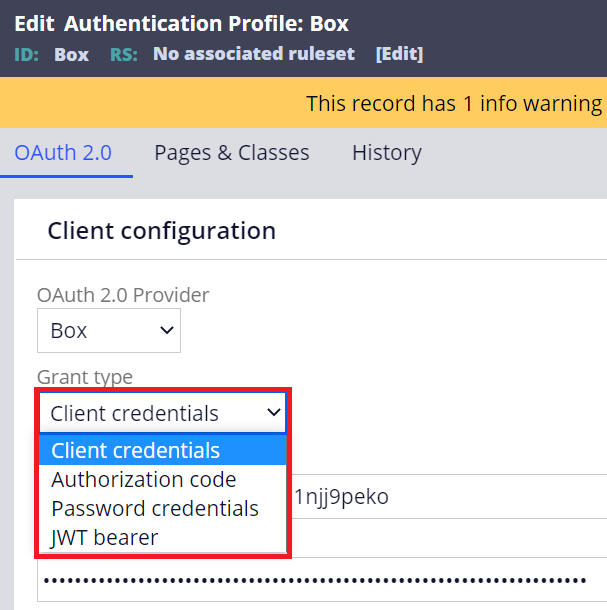The image size is (607, 610).
Task: Click the masked client secret field
Action: point(322,580)
